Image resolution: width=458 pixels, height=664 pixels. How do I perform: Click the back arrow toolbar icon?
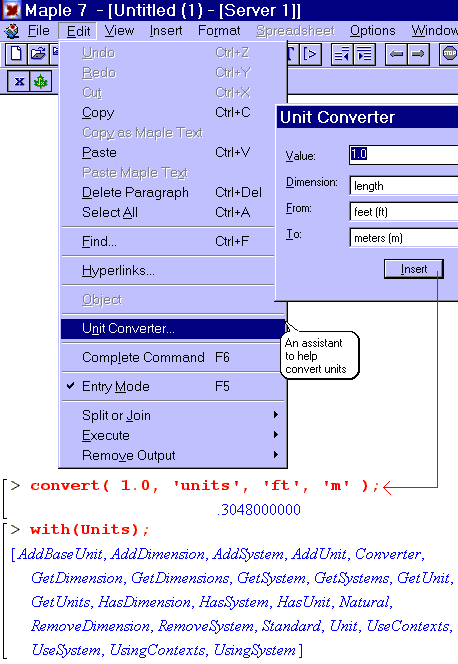(x=396, y=54)
